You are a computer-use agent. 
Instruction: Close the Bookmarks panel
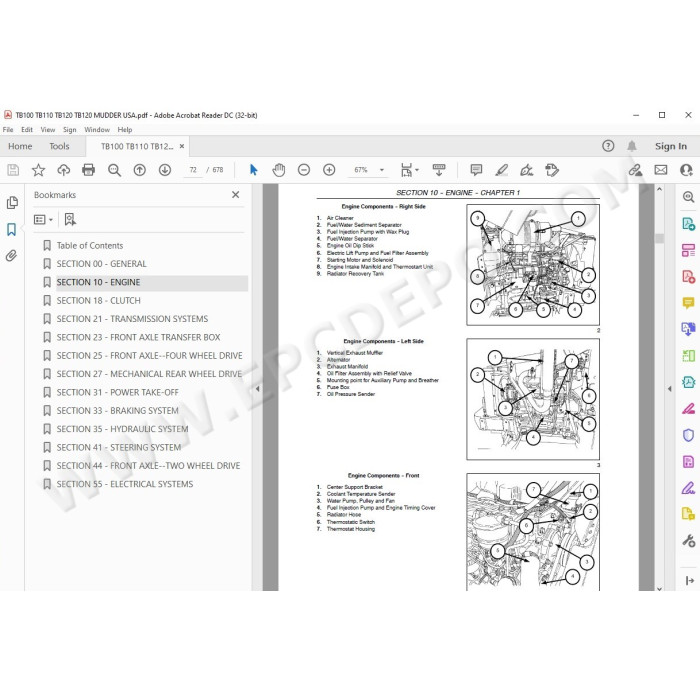[235, 195]
